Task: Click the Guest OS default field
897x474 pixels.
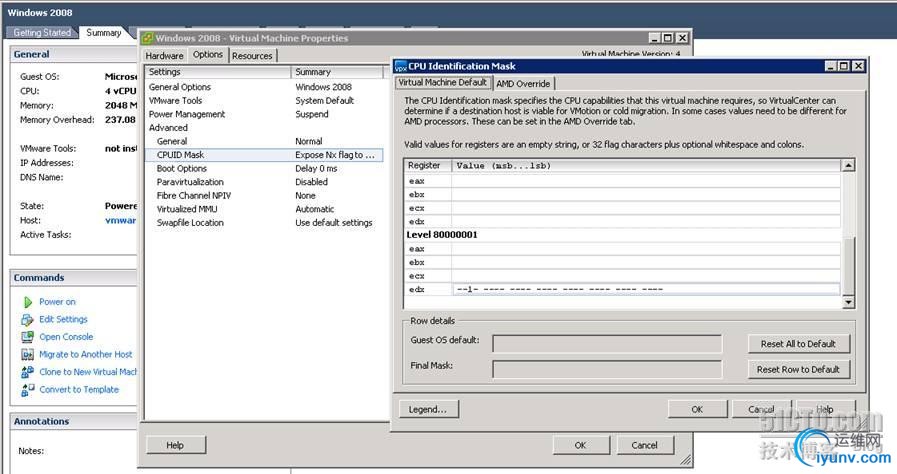Action: (607, 344)
